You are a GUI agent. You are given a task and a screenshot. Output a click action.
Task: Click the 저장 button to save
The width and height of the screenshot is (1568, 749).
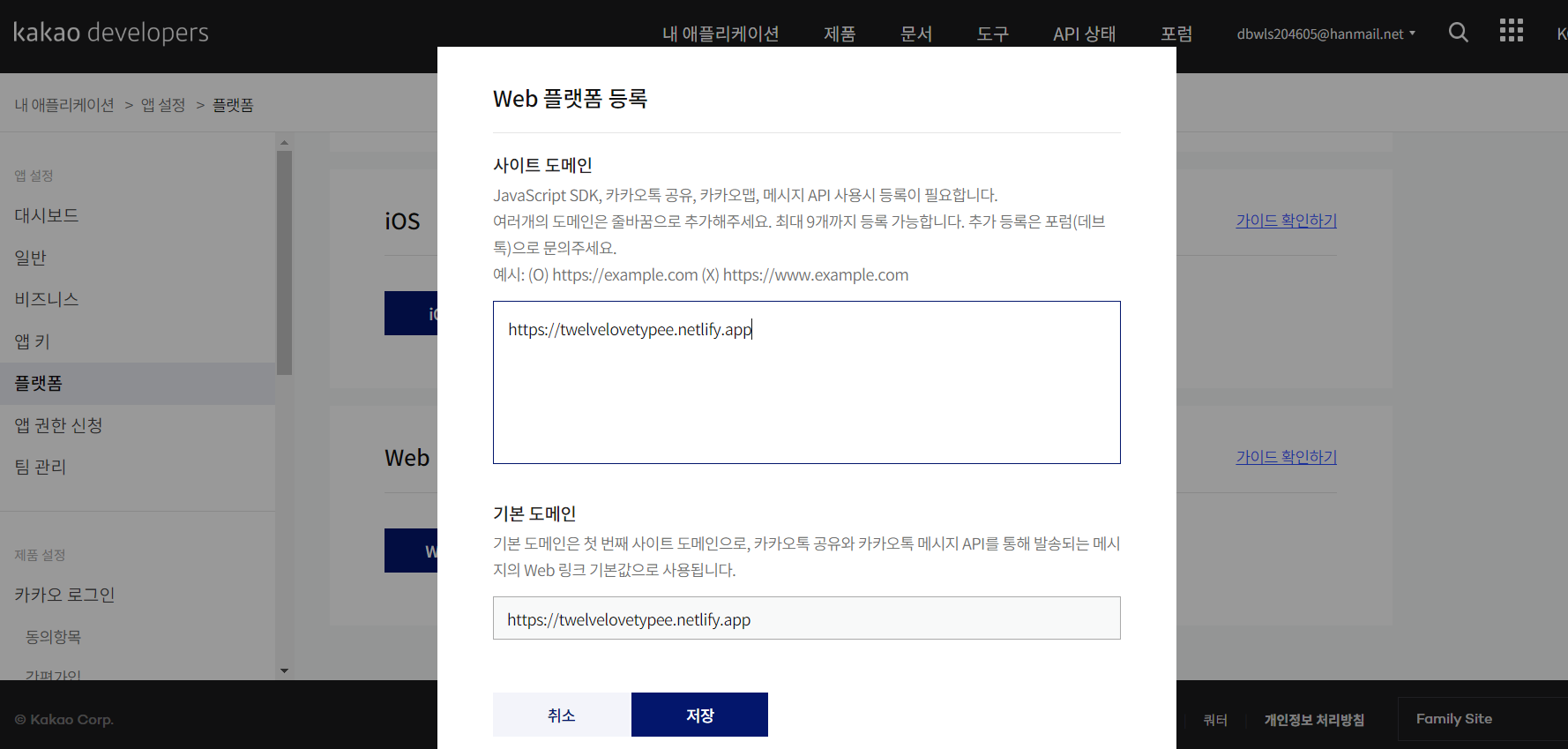[x=699, y=715]
